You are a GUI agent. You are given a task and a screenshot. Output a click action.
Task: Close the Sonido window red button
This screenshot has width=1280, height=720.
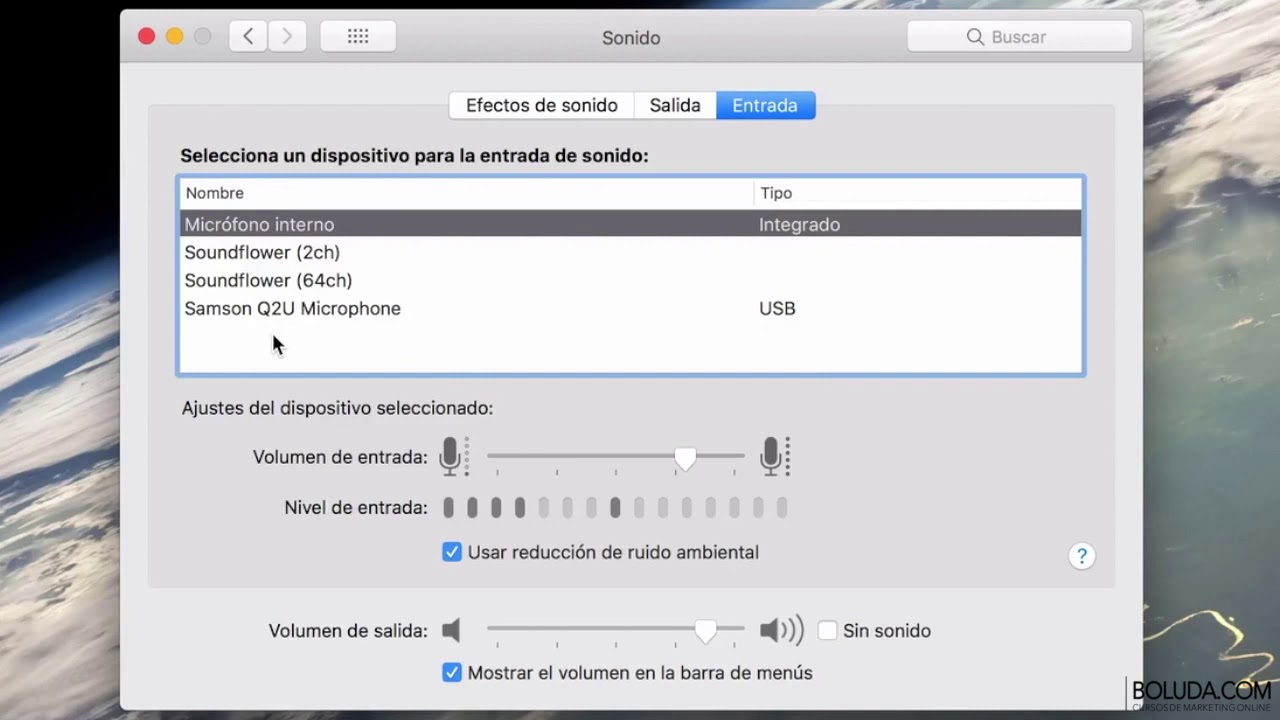[x=146, y=36]
